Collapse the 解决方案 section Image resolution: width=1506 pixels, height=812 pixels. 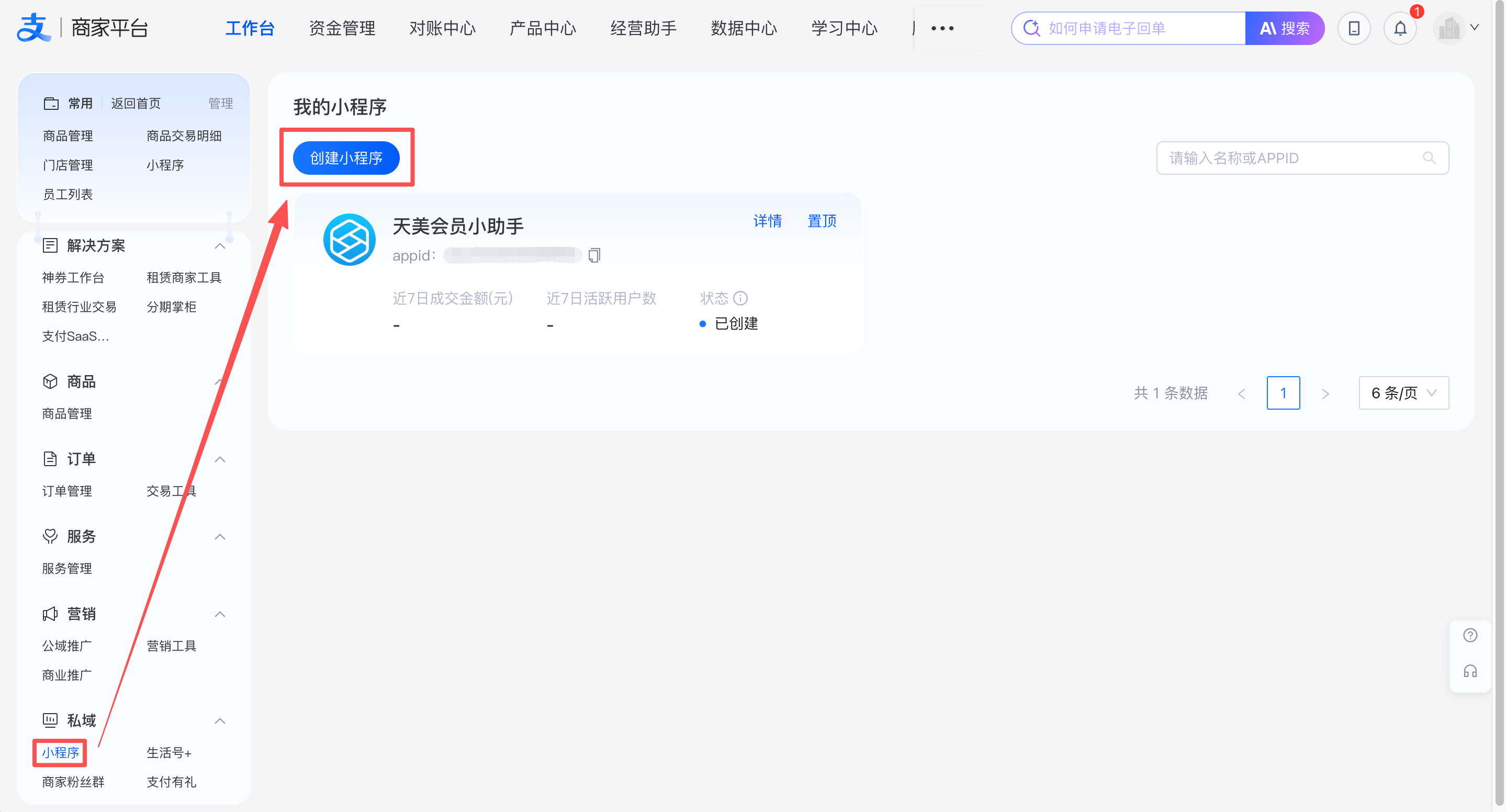220,246
